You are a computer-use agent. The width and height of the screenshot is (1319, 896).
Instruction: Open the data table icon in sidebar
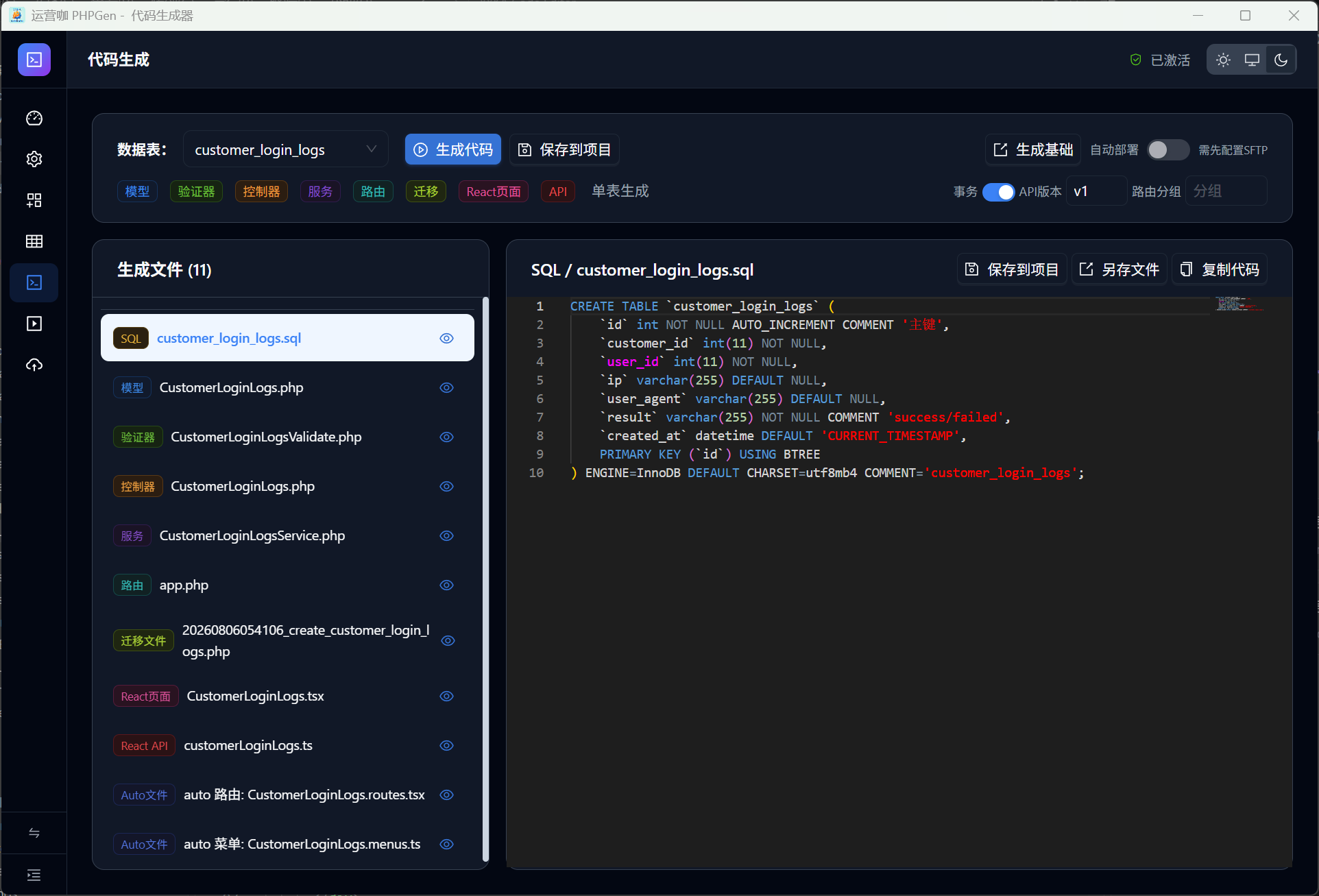pos(34,241)
